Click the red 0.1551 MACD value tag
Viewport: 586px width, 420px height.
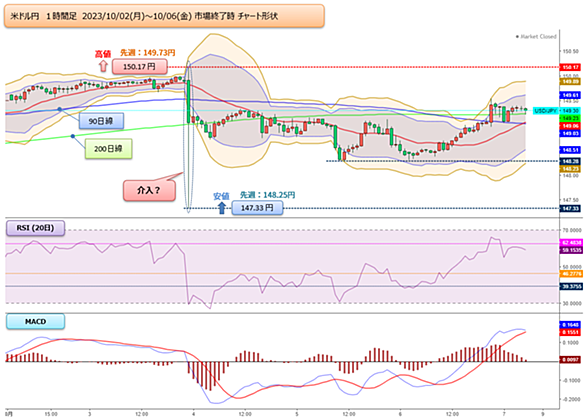point(570,332)
